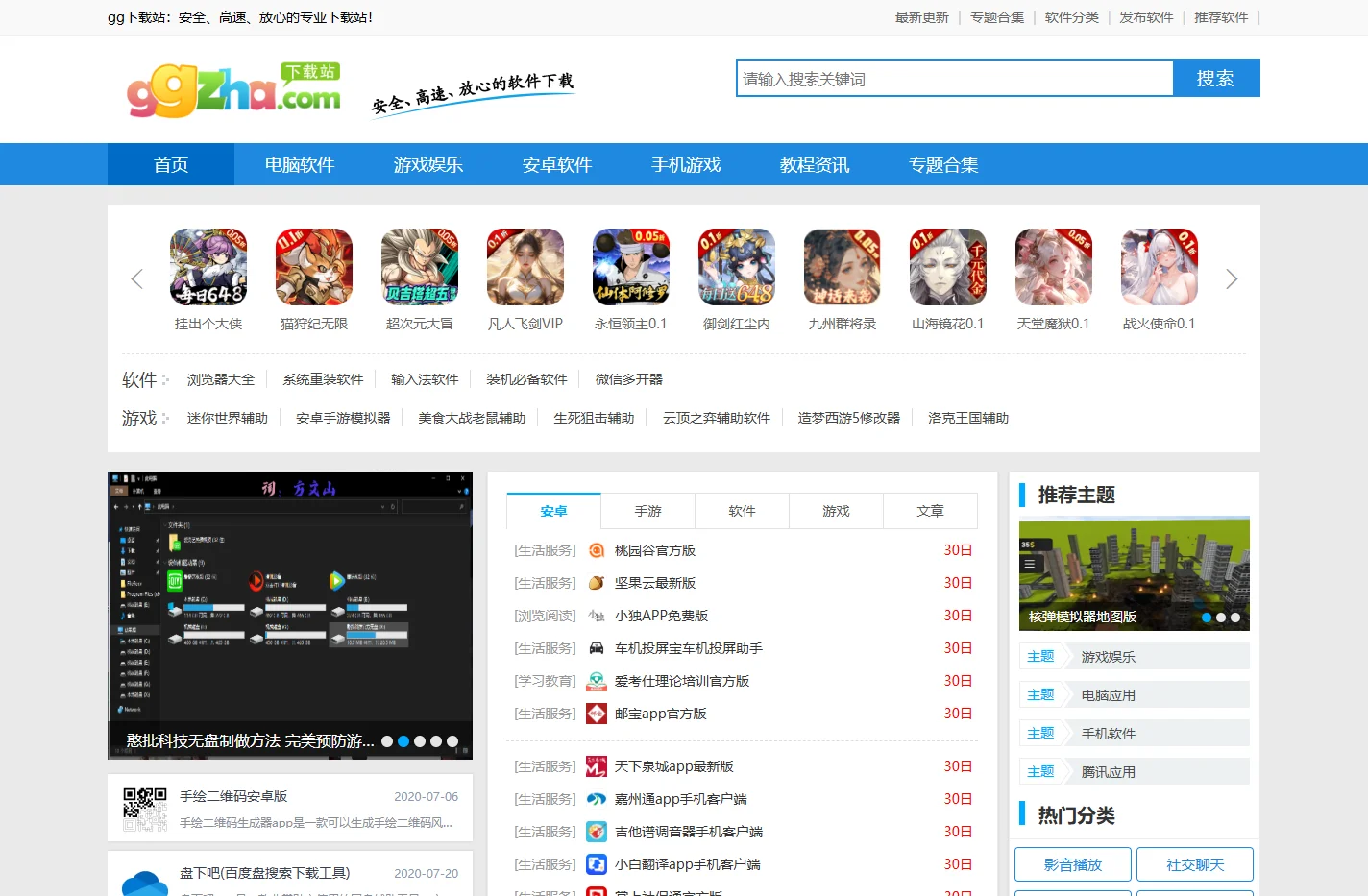Click the 搜索 search button
This screenshot has height=896, width=1368.
coord(1216,78)
